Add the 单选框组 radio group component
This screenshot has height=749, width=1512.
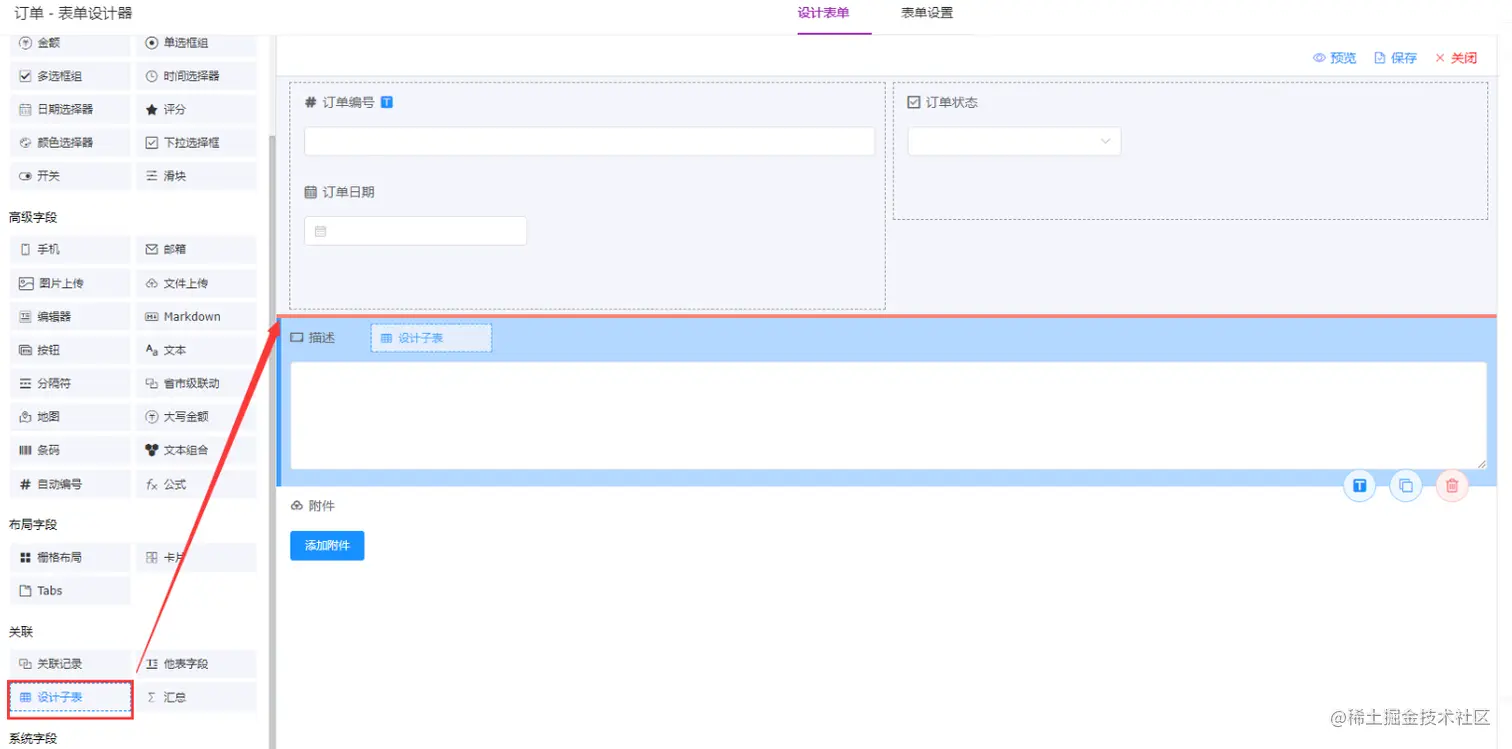pos(196,43)
